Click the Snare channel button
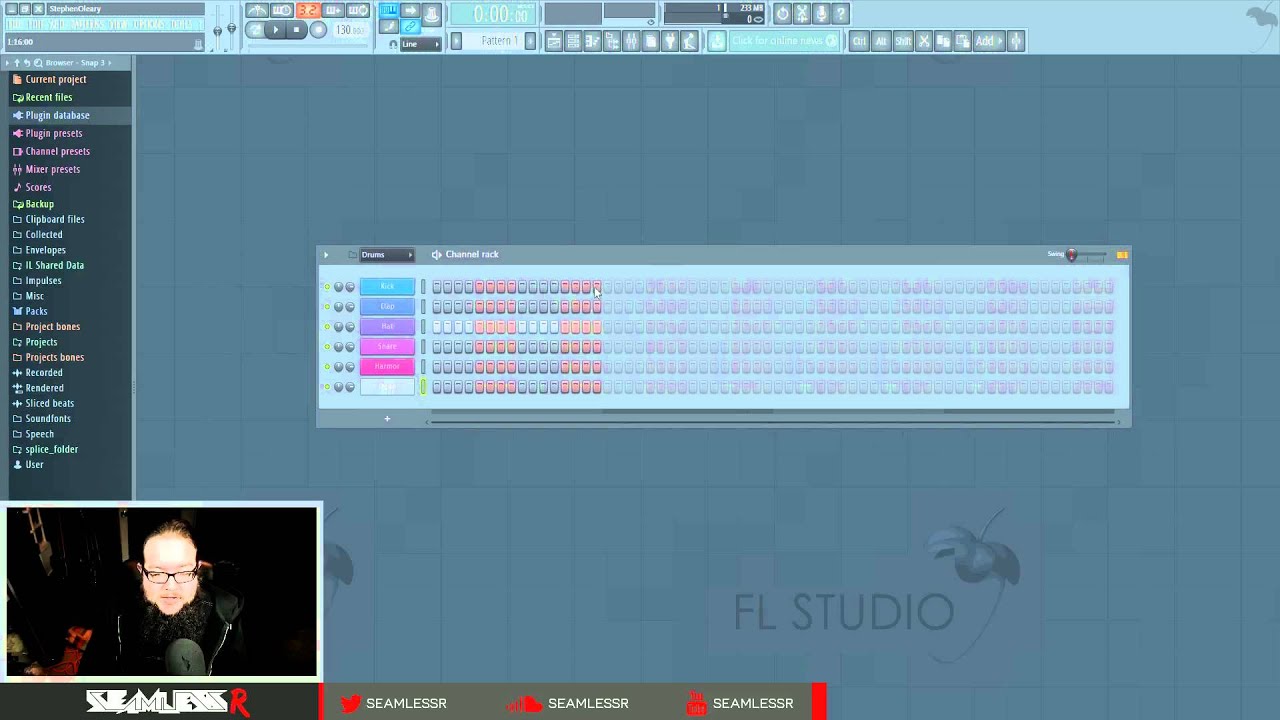 click(x=387, y=347)
